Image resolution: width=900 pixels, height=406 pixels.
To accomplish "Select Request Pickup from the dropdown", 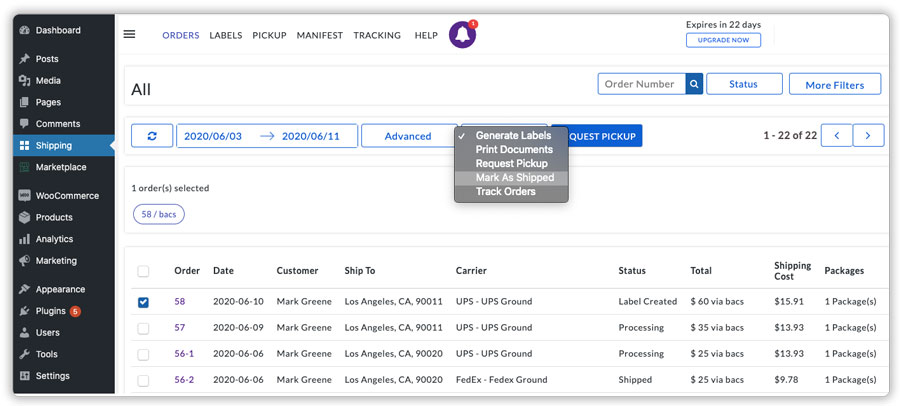I will tap(511, 164).
